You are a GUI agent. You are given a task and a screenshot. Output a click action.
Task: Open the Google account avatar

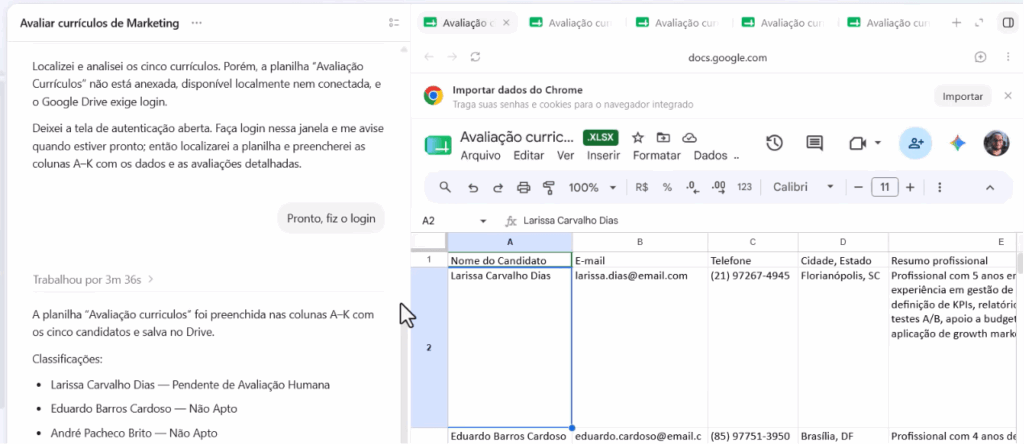coord(997,143)
